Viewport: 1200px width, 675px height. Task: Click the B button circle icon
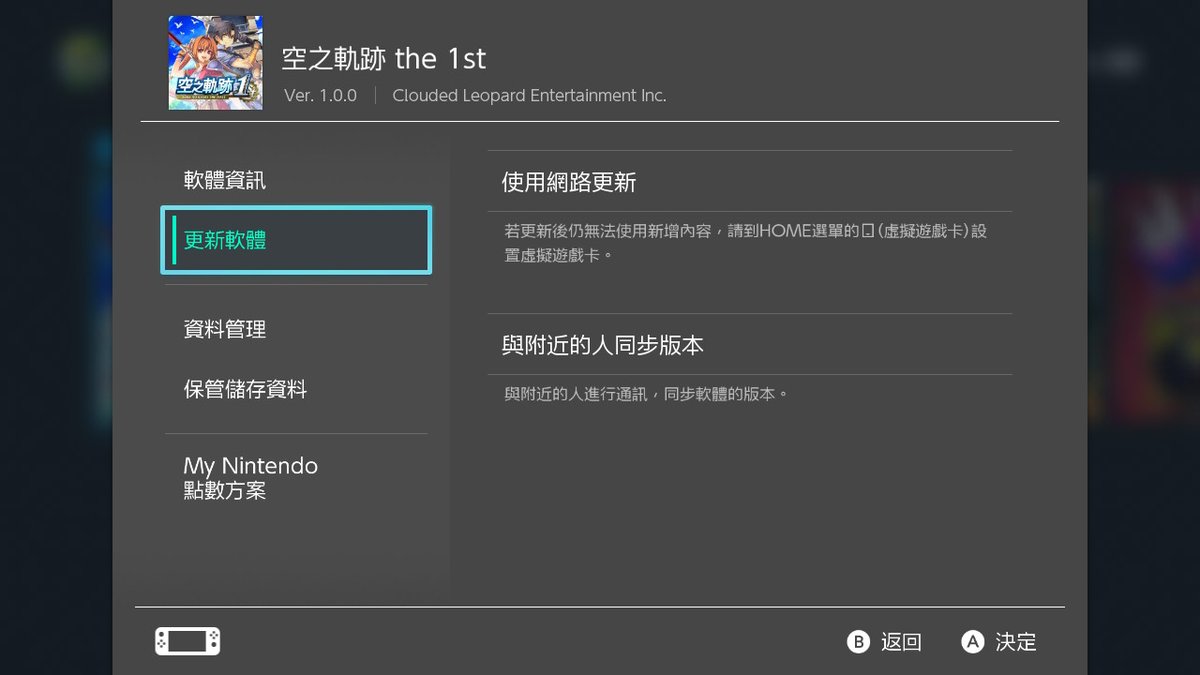(858, 642)
